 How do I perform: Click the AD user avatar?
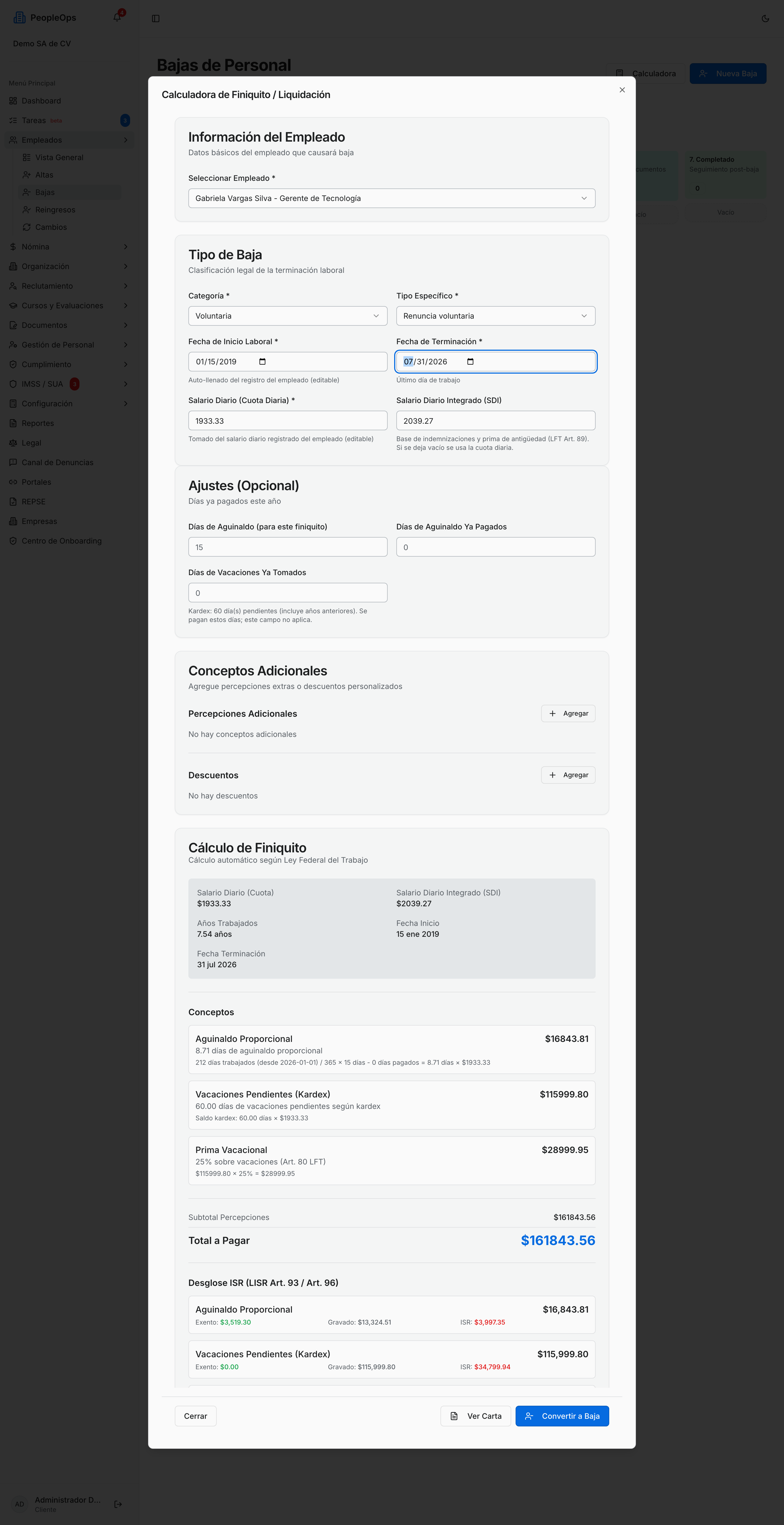tap(20, 1504)
